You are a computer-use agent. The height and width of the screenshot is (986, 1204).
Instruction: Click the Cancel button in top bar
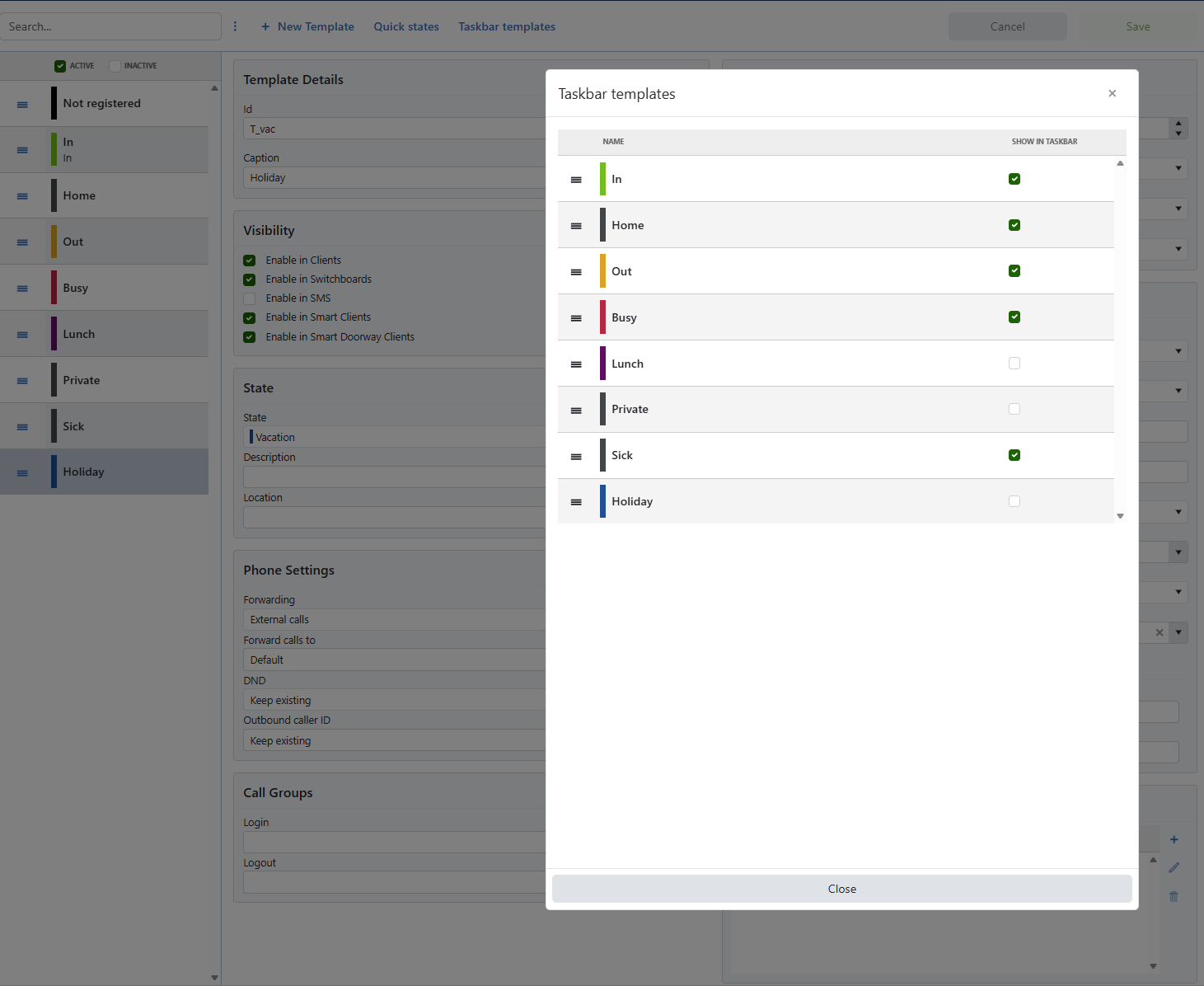1007,26
